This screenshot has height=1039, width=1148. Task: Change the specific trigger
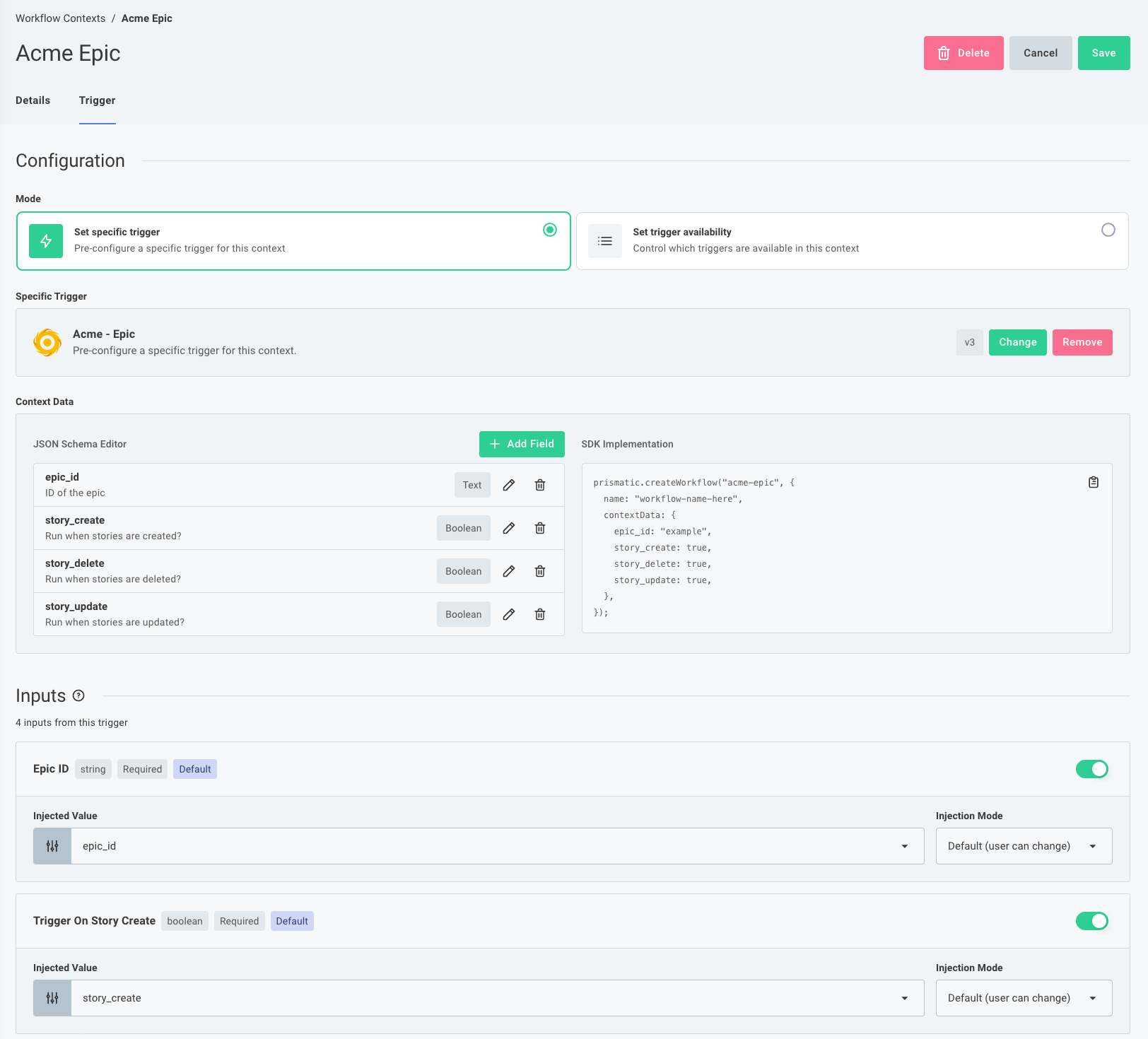1017,342
